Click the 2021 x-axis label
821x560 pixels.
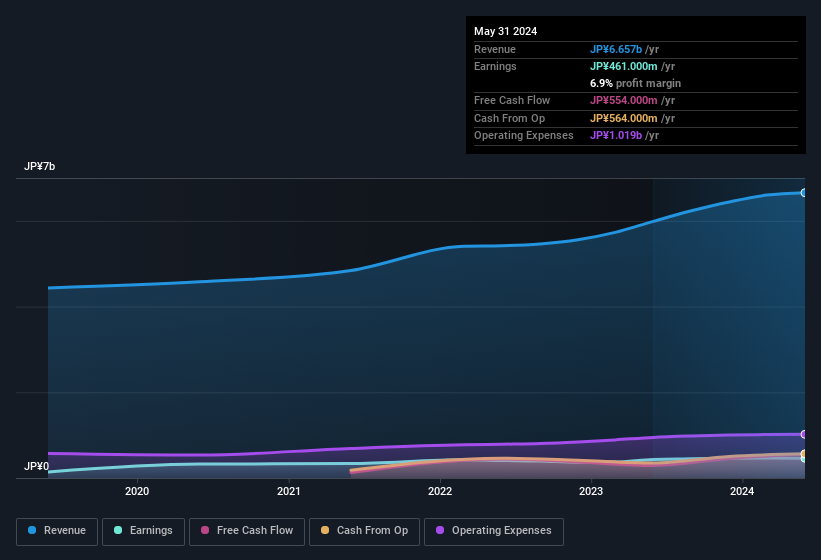tap(289, 491)
